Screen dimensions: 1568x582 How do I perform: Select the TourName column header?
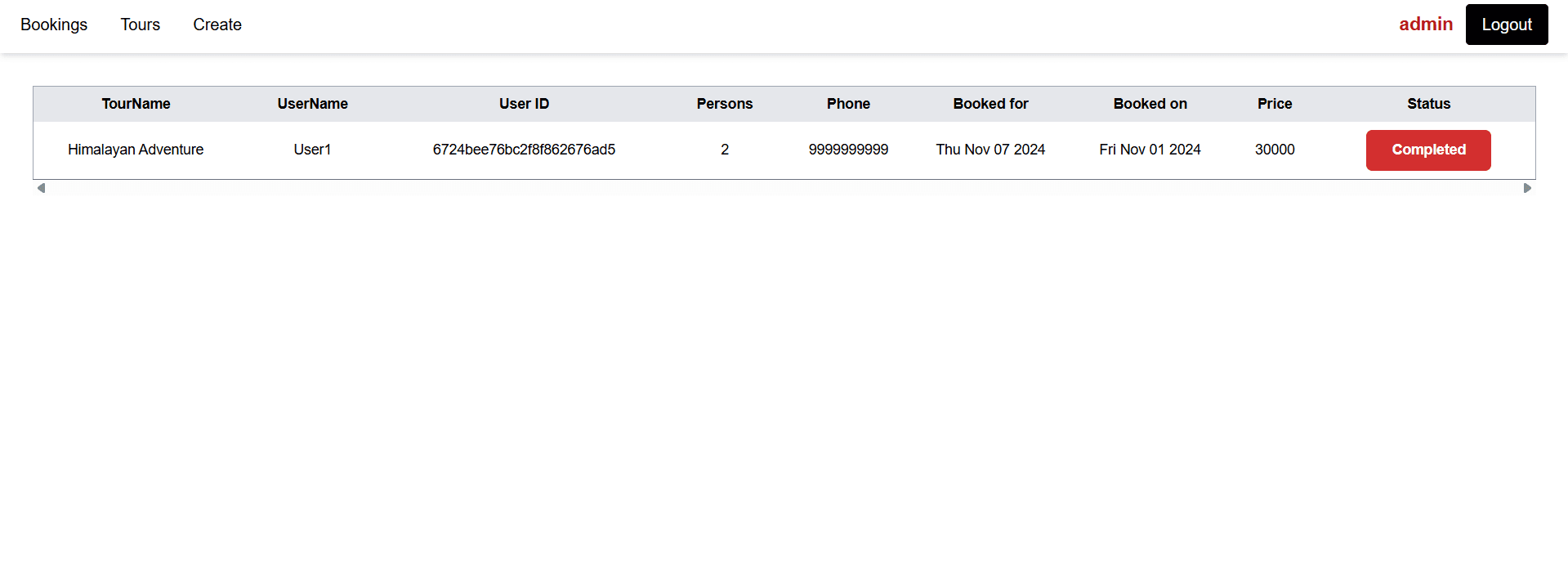136,104
